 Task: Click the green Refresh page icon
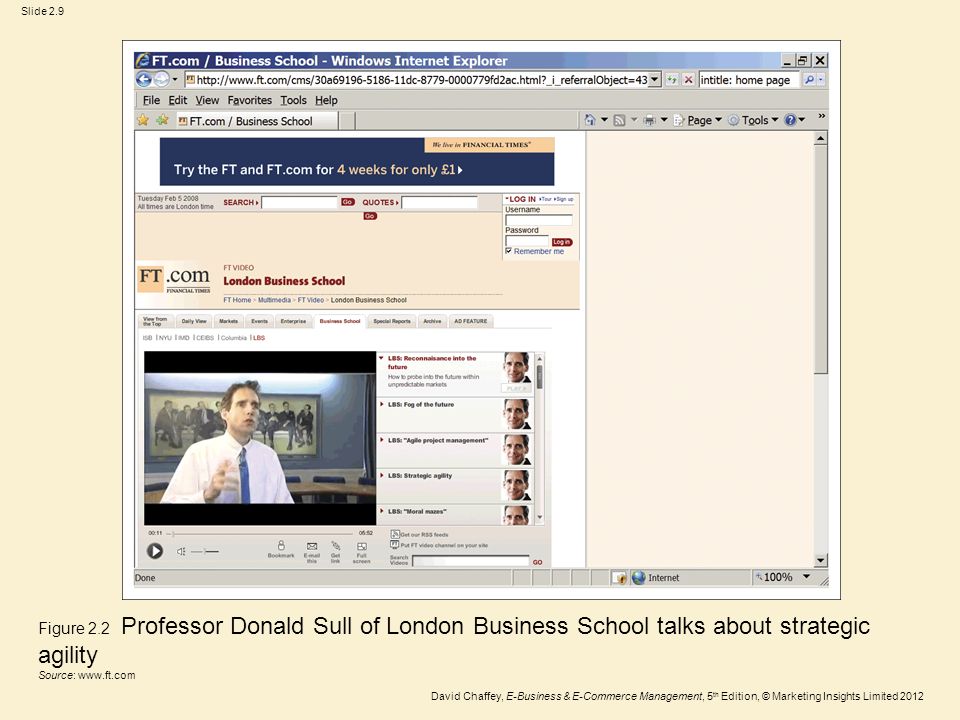[x=672, y=80]
